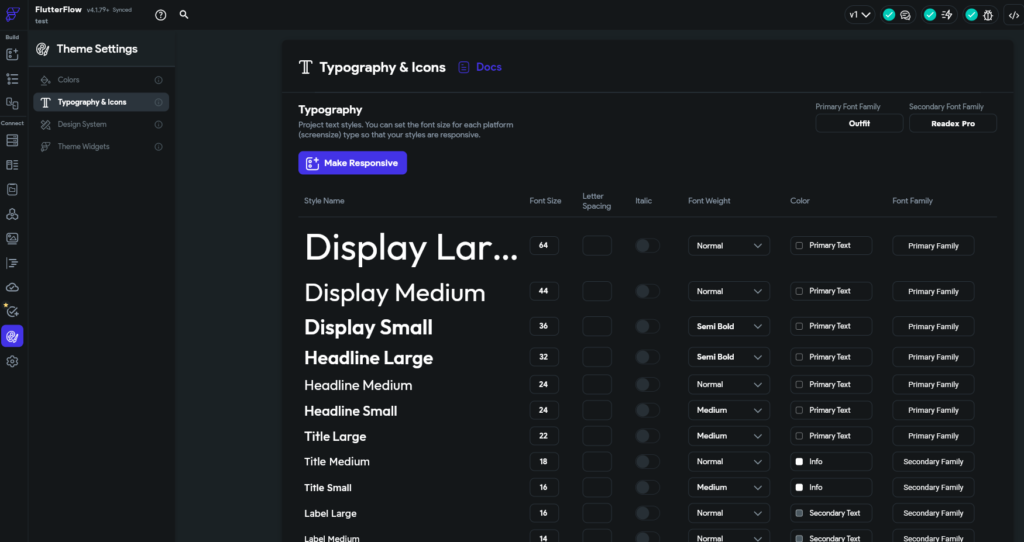The height and width of the screenshot is (542, 1024).
Task: Open the cloud functions icon in sidebar
Action: click(x=12, y=287)
